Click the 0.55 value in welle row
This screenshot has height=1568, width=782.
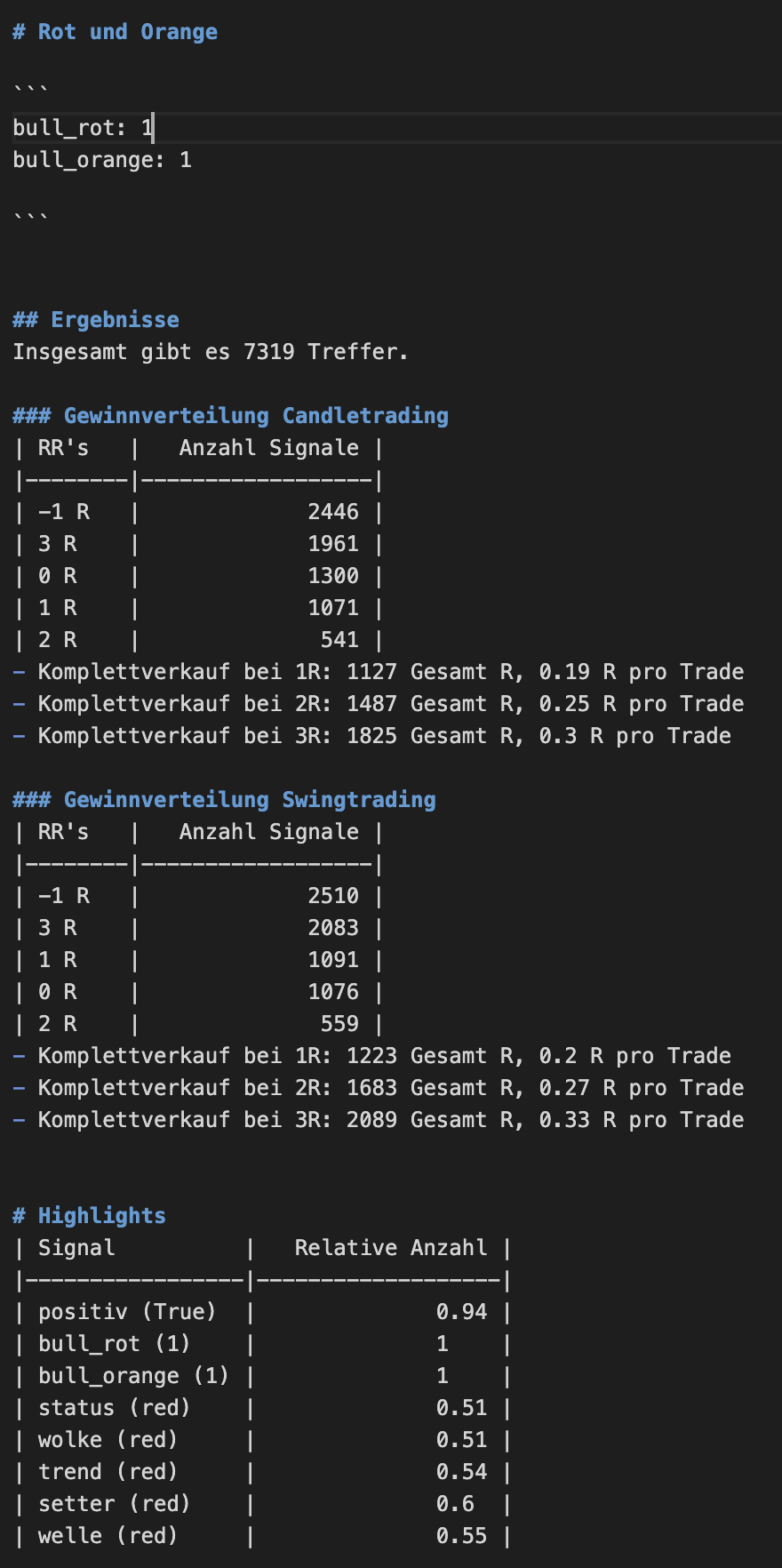461,1536
